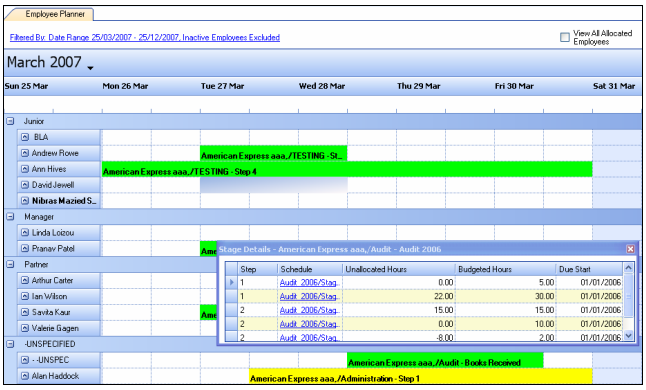Open Audit 2006 link for 10.00 budgeted hours
The image size is (646, 390).
click(309, 324)
